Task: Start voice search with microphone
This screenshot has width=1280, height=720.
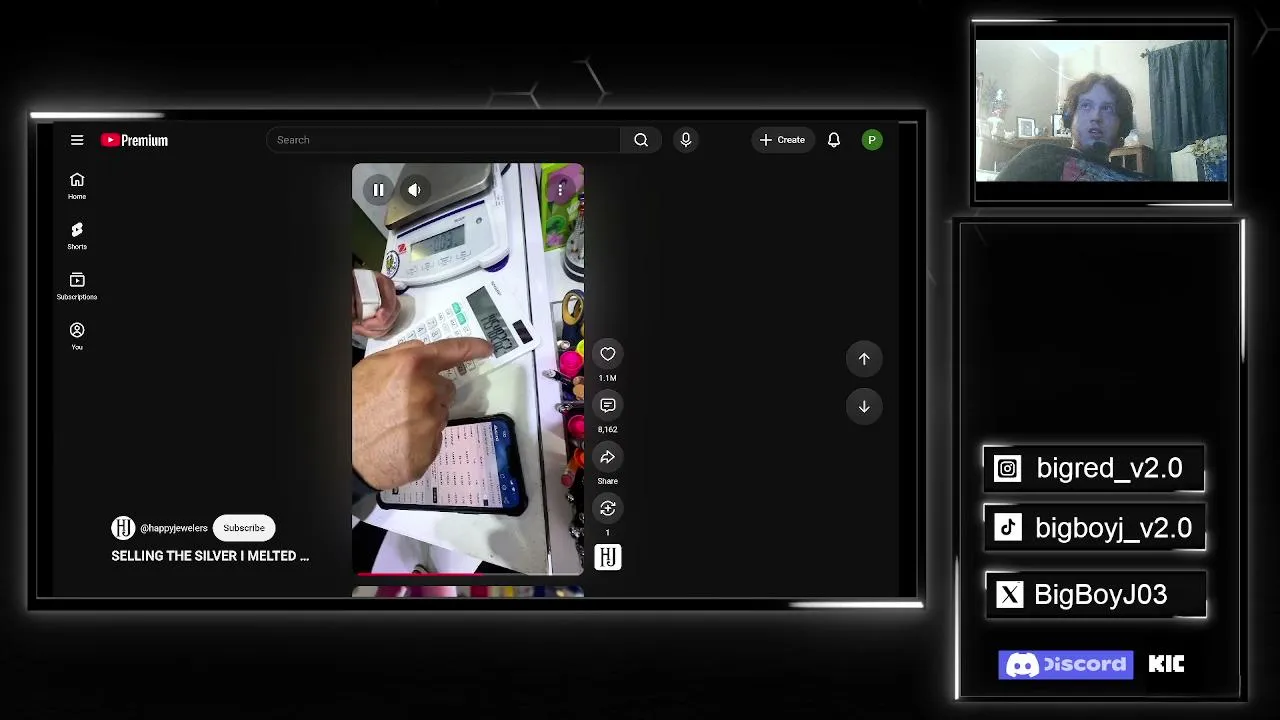Action: click(x=686, y=140)
